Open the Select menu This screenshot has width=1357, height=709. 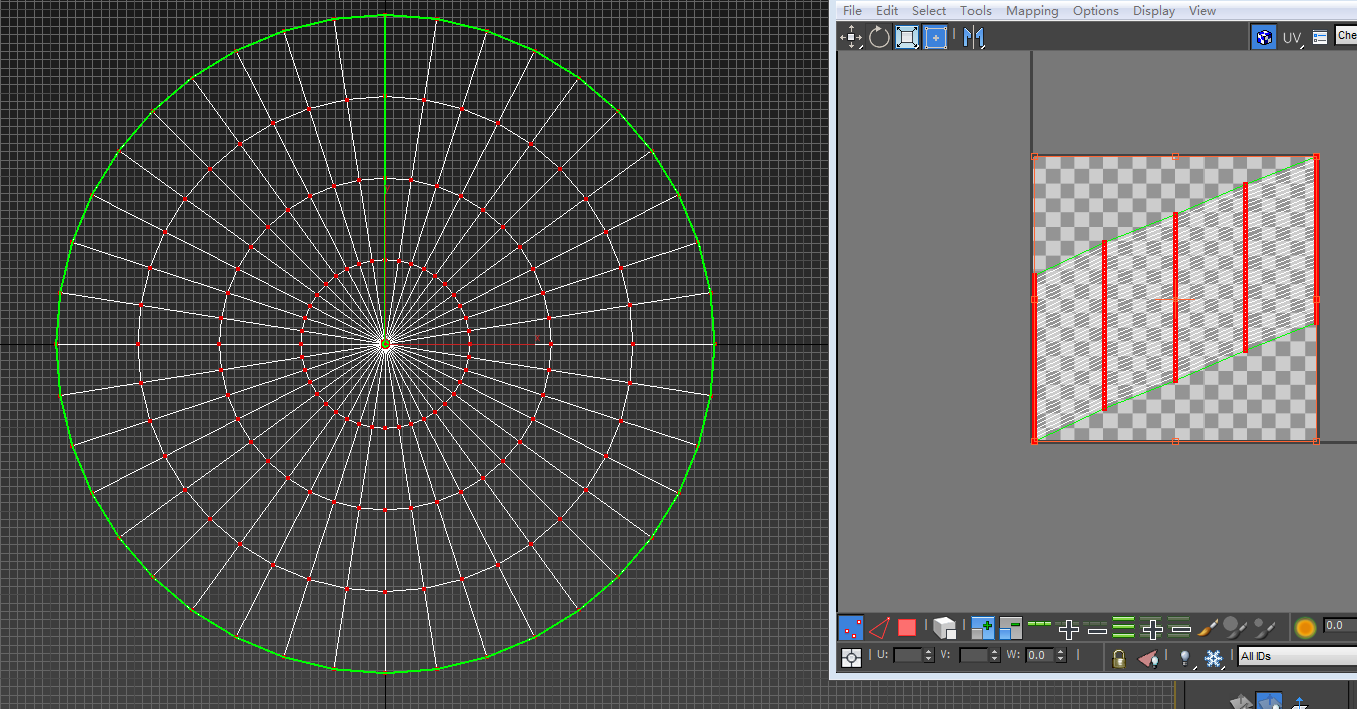coord(929,11)
